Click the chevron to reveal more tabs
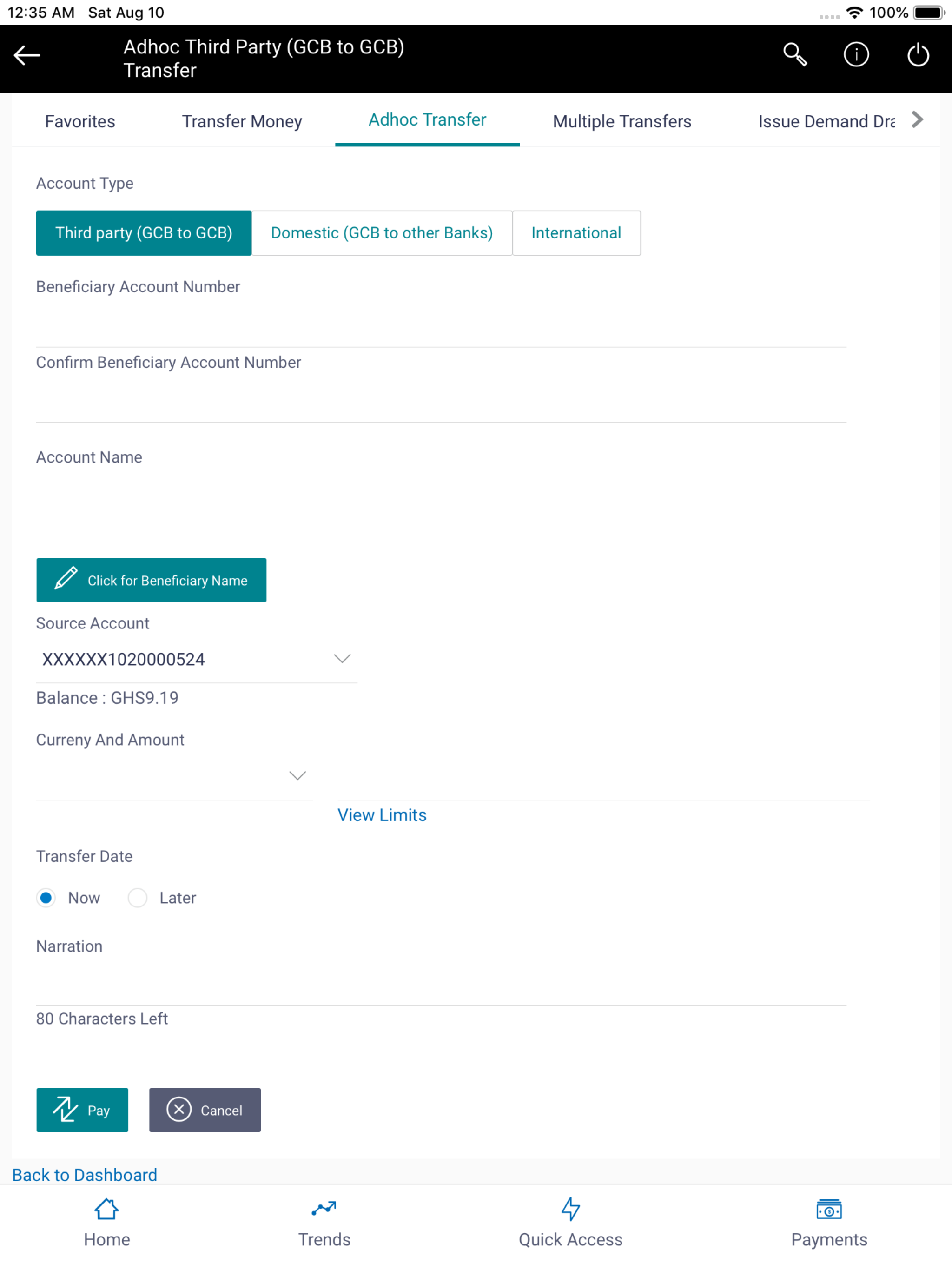This screenshot has height=1270, width=952. point(917,119)
